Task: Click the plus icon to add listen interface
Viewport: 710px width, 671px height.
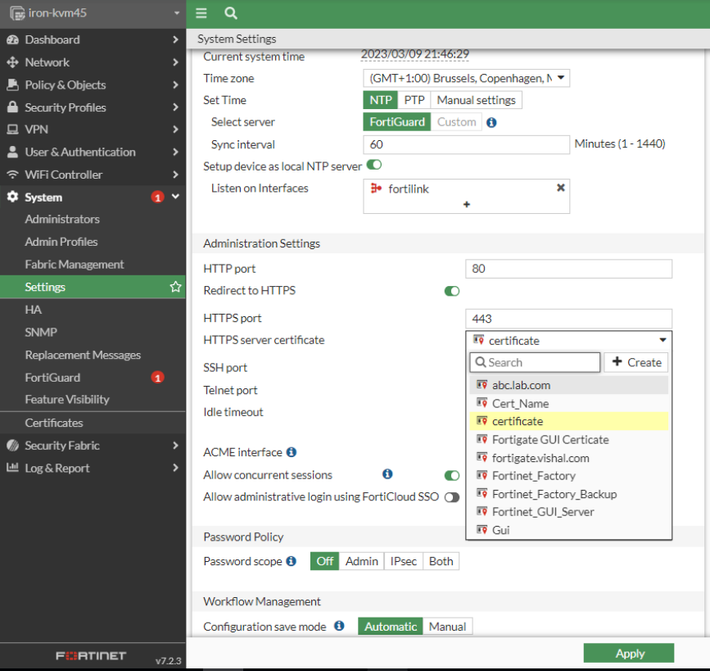Action: click(466, 204)
